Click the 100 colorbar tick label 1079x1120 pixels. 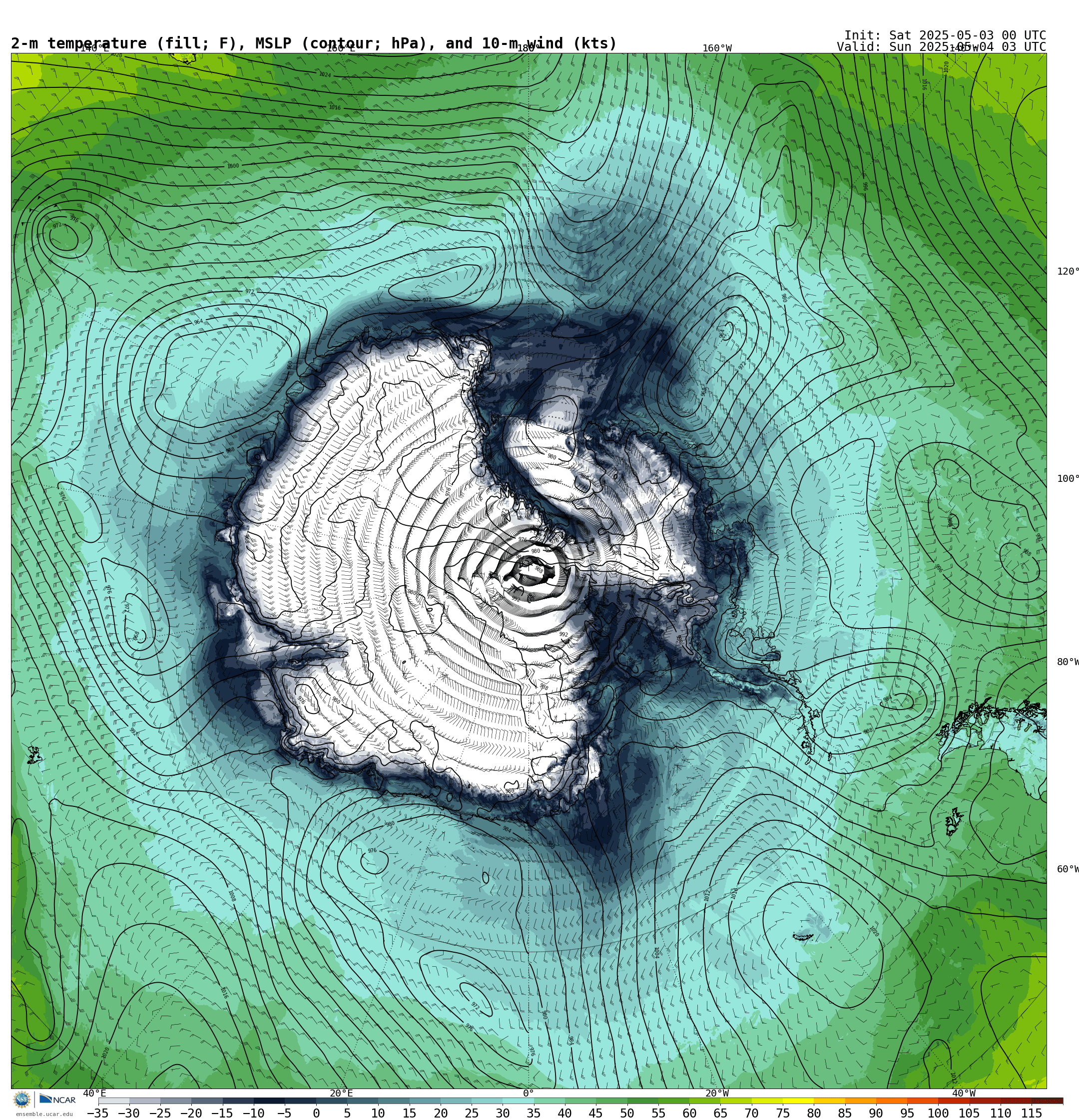[938, 1113]
